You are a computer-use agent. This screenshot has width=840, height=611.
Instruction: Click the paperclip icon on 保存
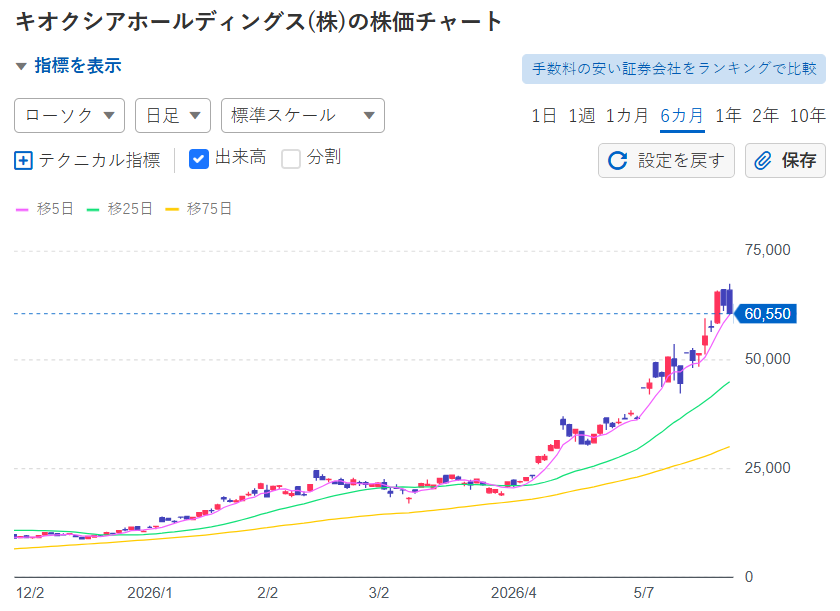[762, 160]
